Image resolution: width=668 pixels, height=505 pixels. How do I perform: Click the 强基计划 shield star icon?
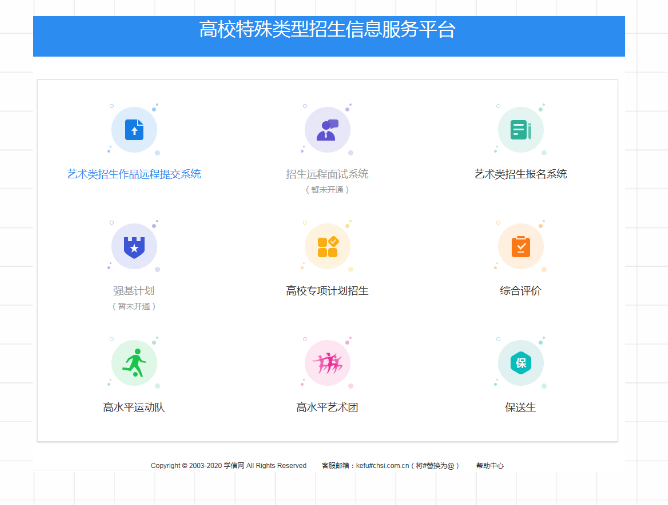click(134, 246)
